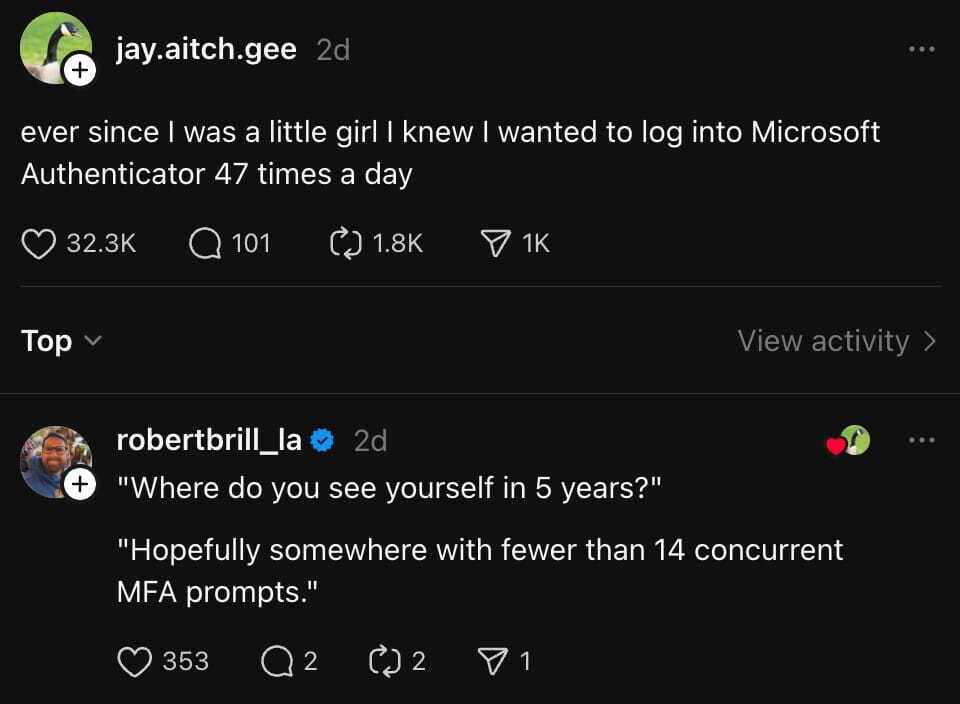Reply to robertbrill_la's comment
This screenshot has height=704, width=960.
click(x=275, y=661)
